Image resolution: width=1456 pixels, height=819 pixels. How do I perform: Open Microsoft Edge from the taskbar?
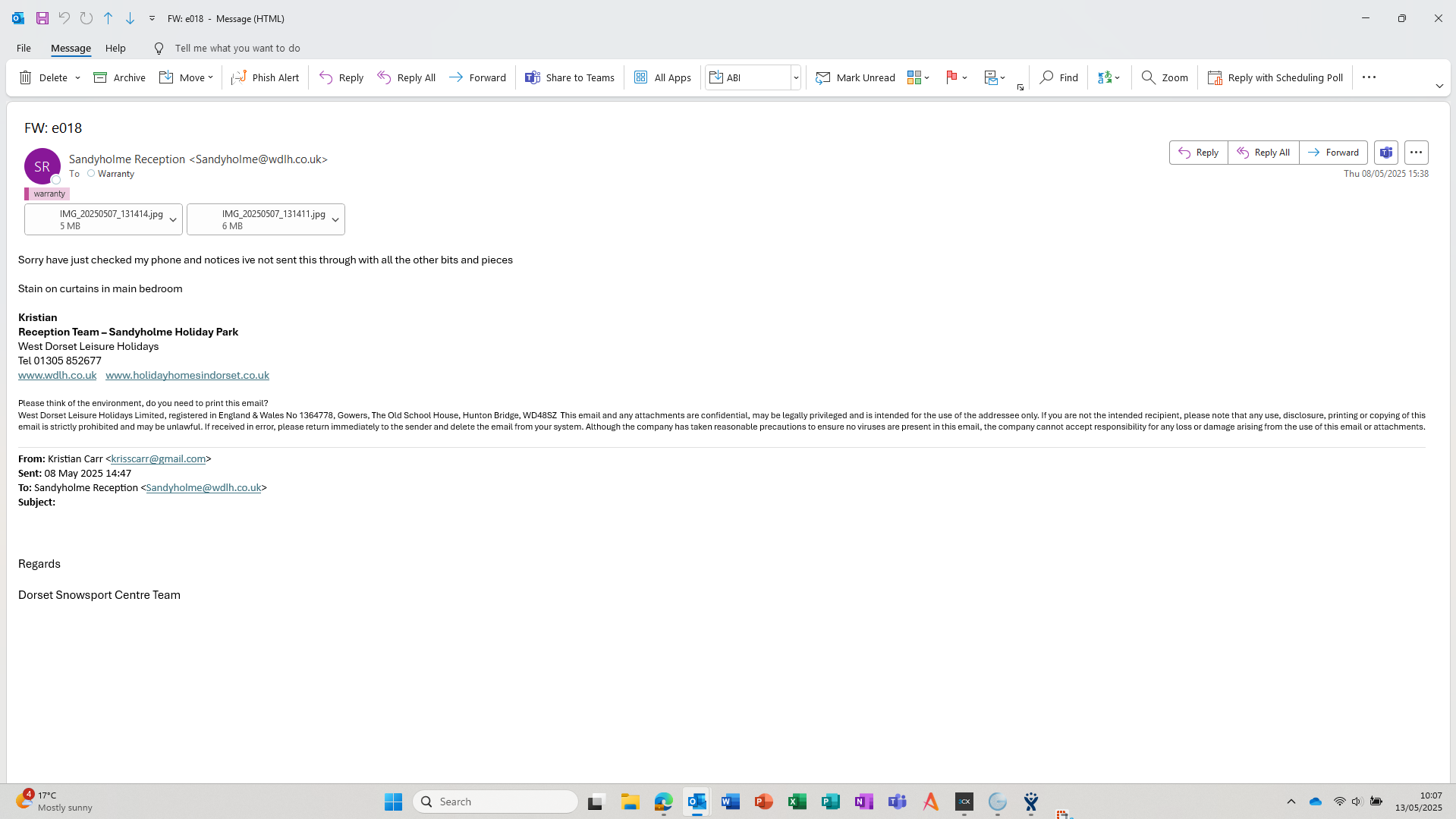[664, 802]
